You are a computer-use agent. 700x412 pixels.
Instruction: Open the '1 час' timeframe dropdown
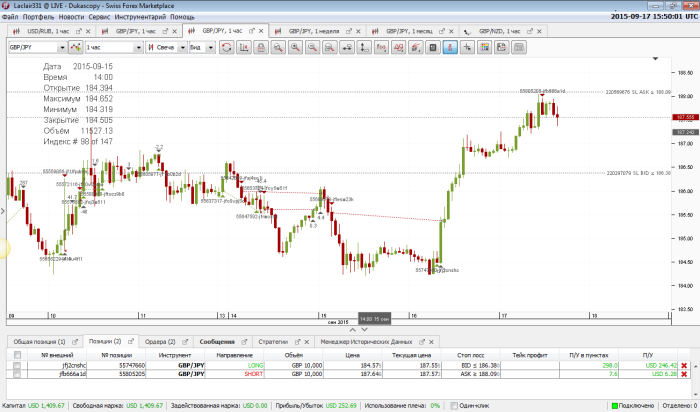tap(138, 47)
